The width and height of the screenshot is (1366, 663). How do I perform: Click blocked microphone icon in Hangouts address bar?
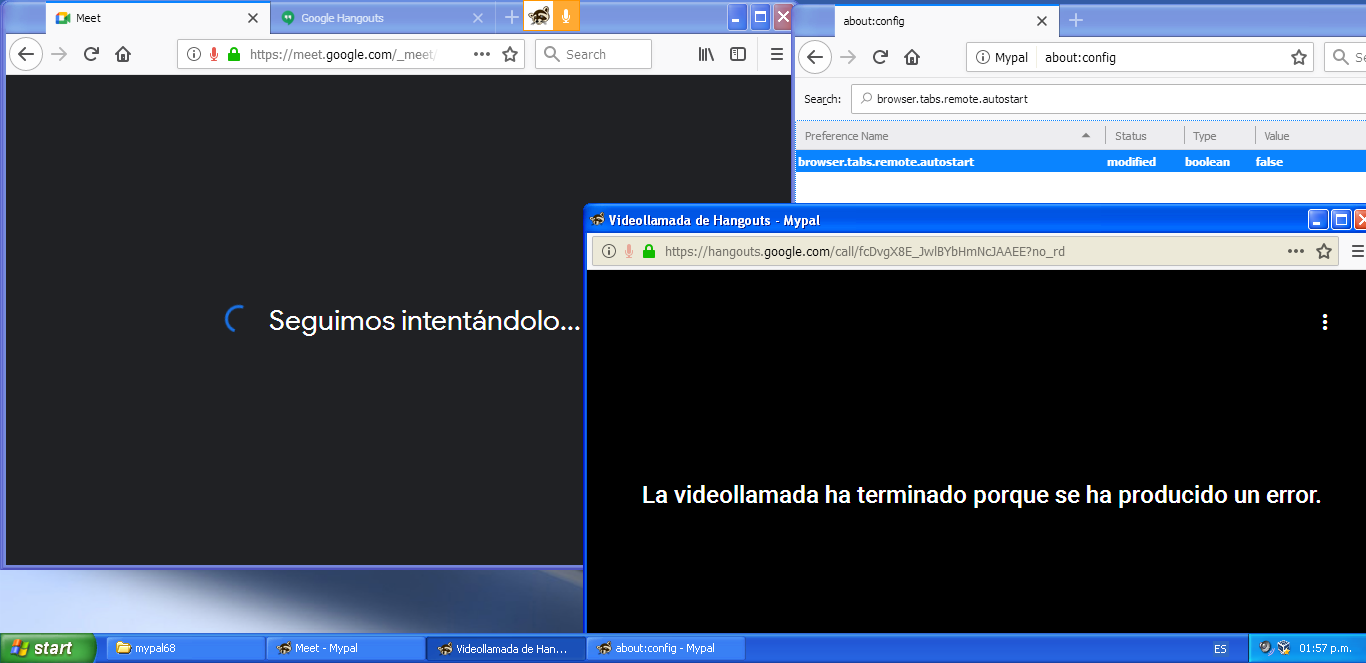click(x=629, y=251)
